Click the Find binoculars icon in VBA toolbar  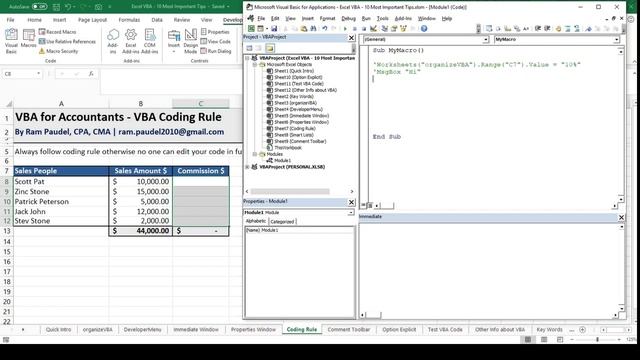[x=313, y=29]
